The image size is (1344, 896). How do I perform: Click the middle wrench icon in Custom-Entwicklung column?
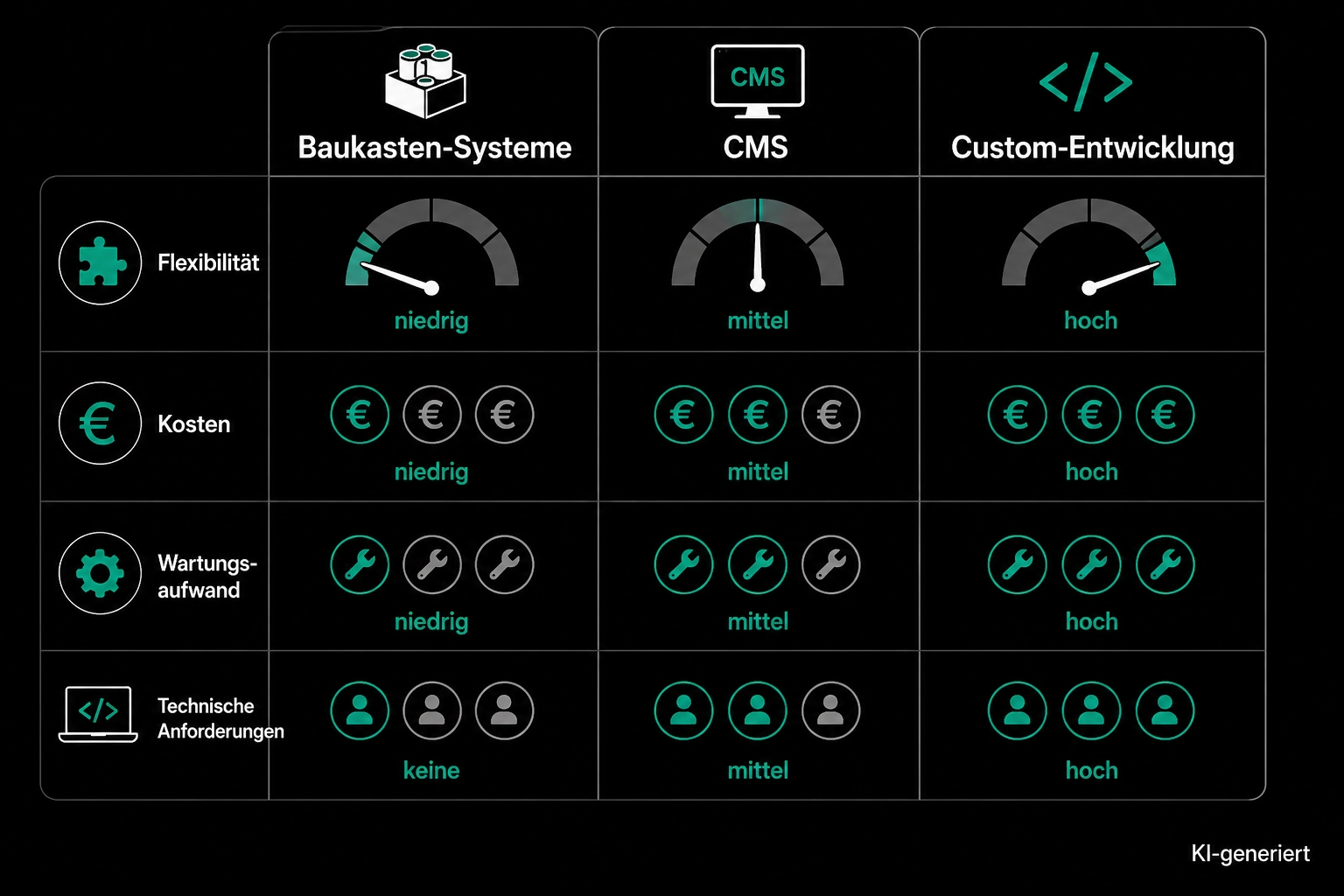pos(1091,564)
